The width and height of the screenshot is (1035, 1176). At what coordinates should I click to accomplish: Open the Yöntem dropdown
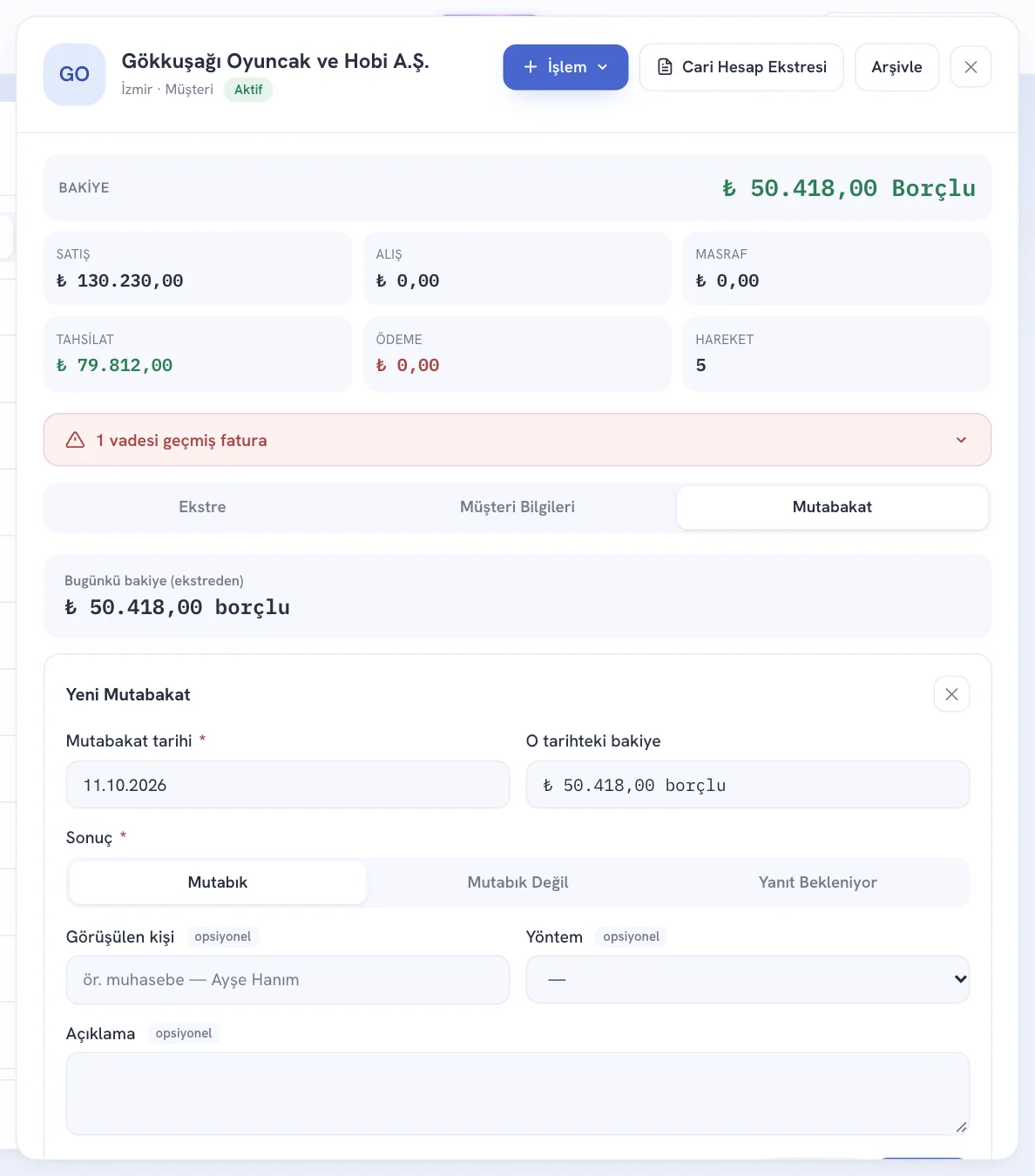747,979
